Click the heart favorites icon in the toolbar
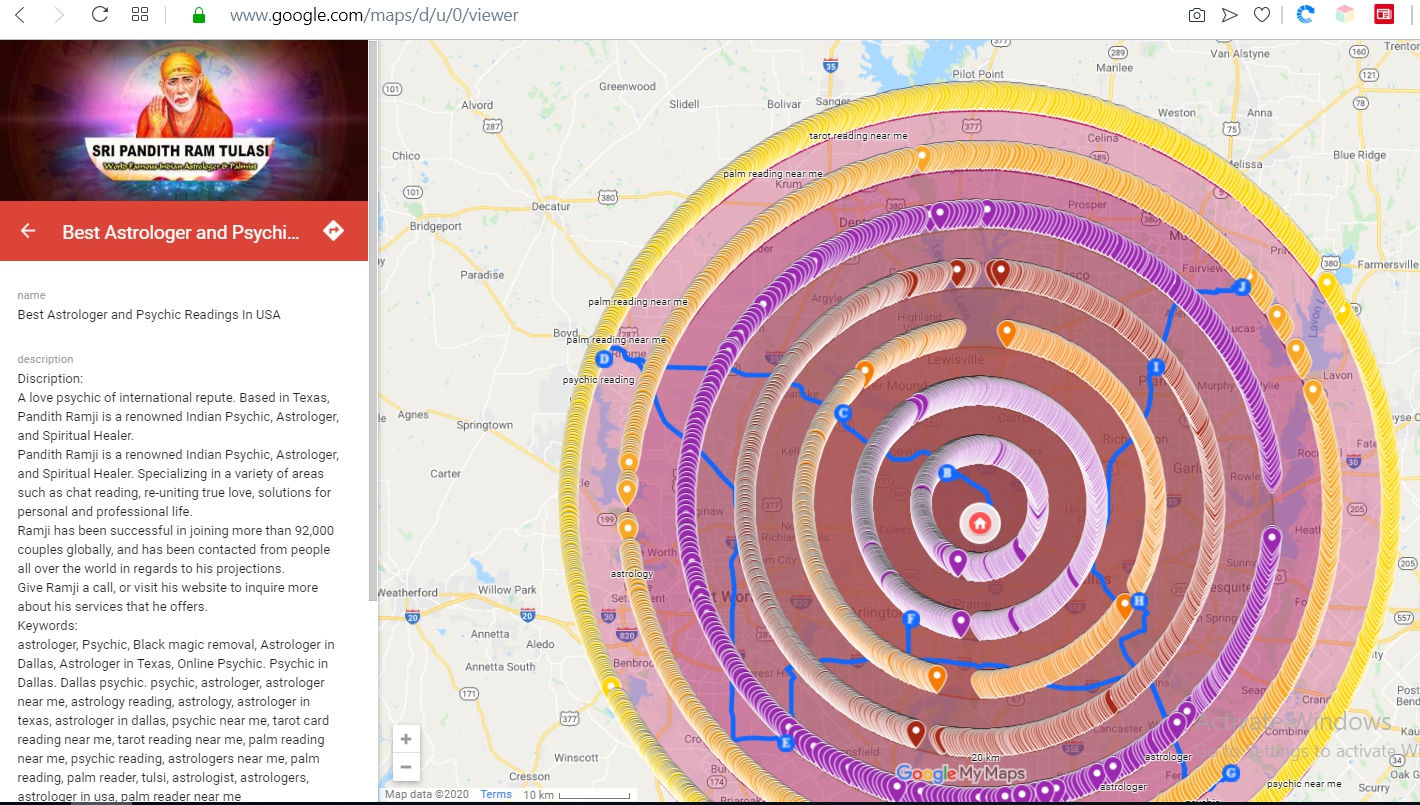Image resolution: width=1420 pixels, height=805 pixels. click(x=1262, y=14)
